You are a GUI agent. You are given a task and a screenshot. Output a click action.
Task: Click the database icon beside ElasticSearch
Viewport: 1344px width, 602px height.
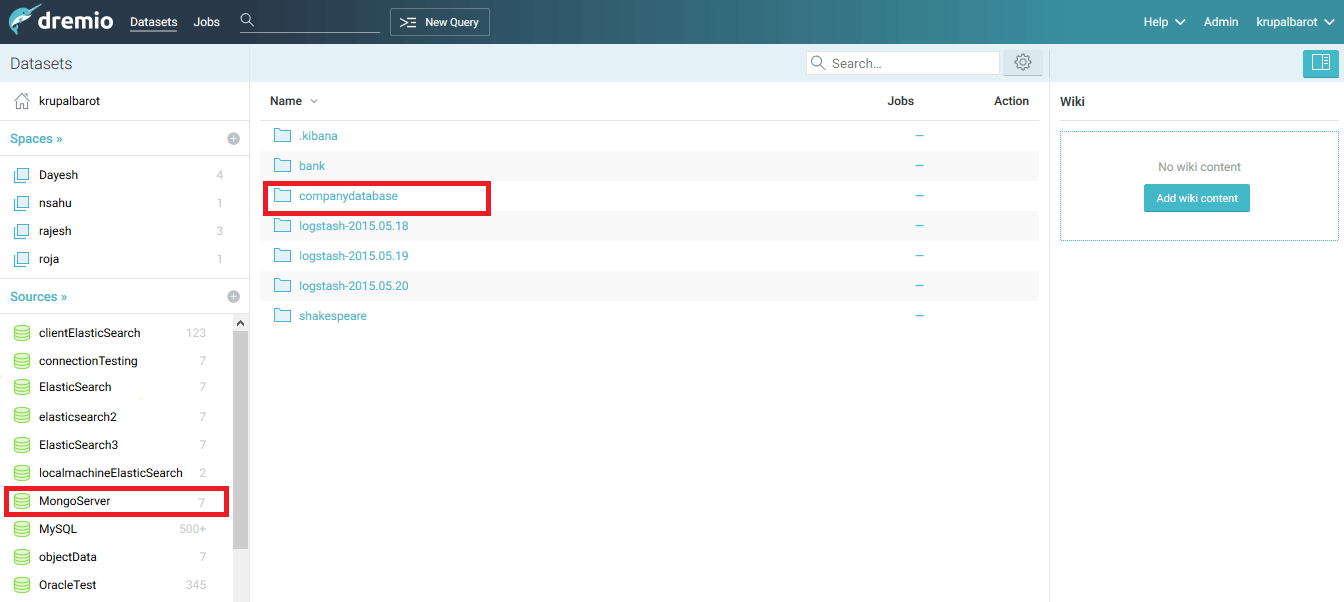pos(21,387)
